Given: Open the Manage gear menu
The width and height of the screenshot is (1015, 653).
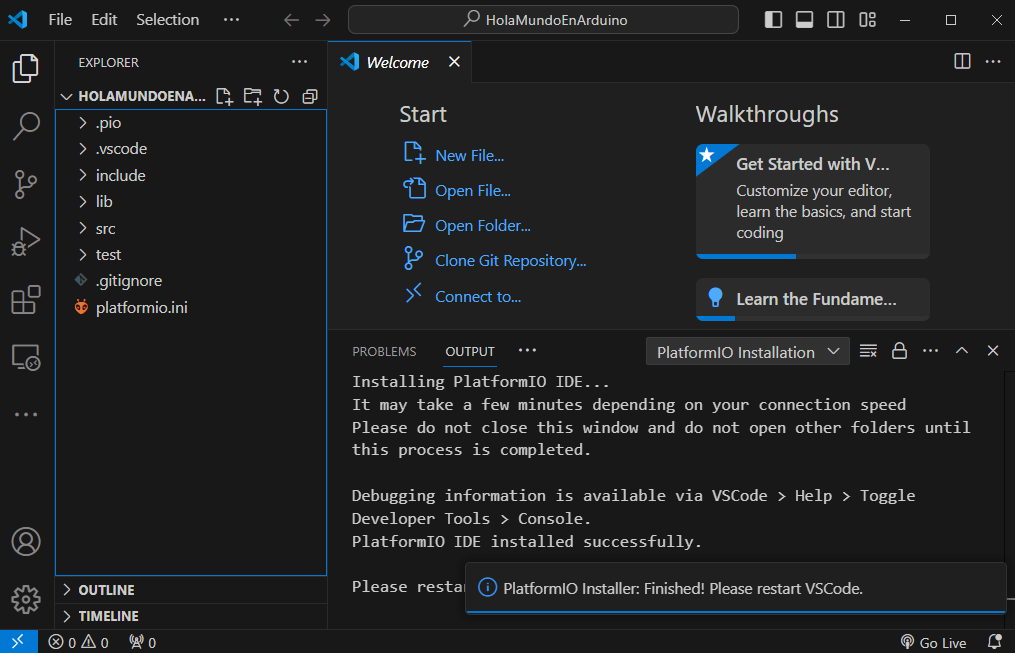Looking at the screenshot, I should [26, 599].
